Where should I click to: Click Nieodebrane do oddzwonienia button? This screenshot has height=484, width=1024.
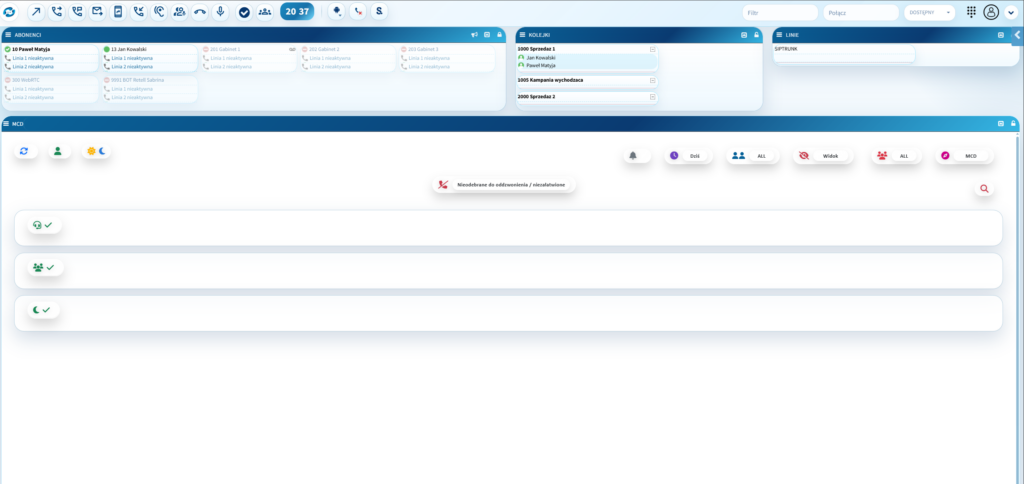pyautogui.click(x=504, y=185)
